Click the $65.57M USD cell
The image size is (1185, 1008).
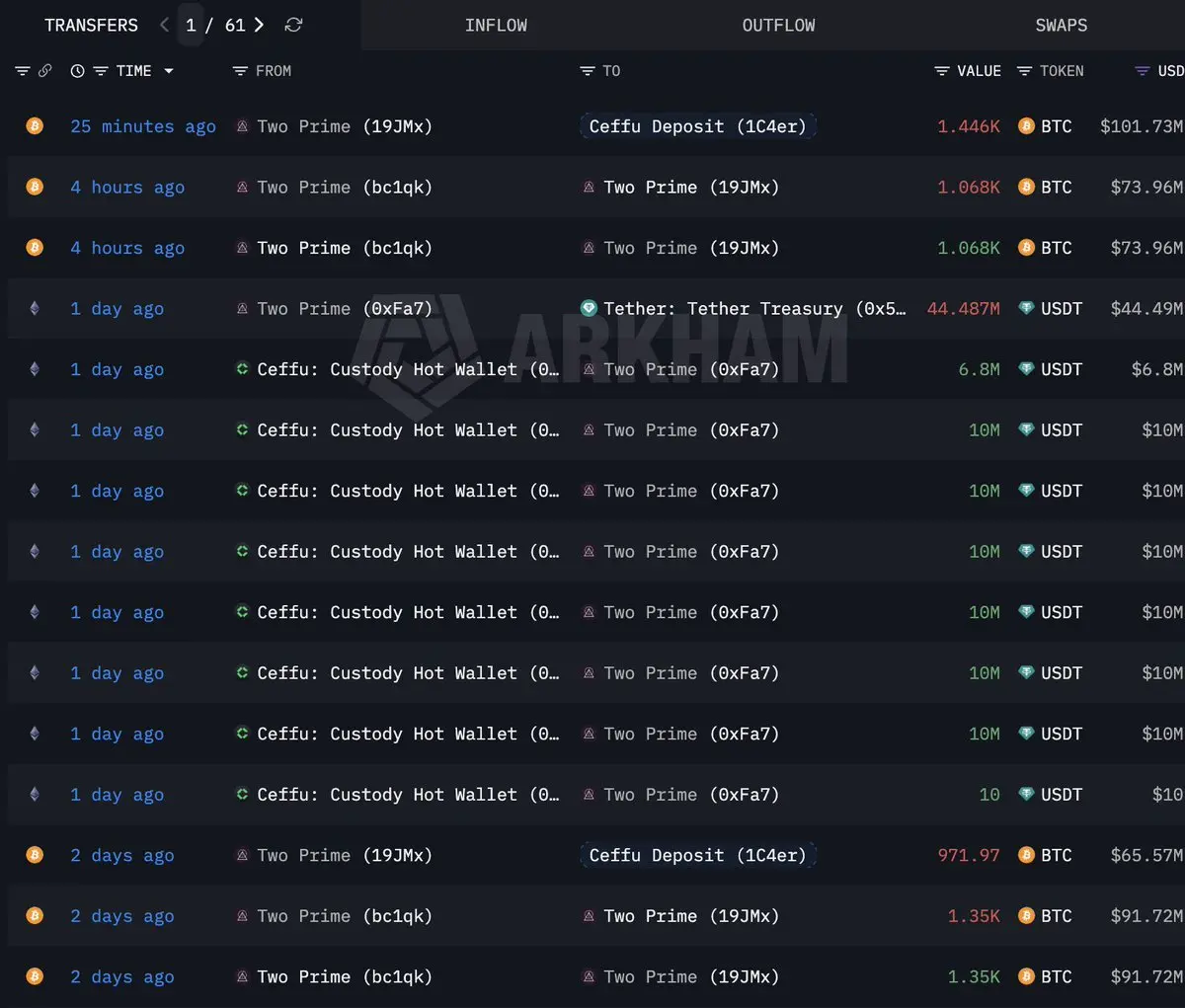tap(1146, 855)
